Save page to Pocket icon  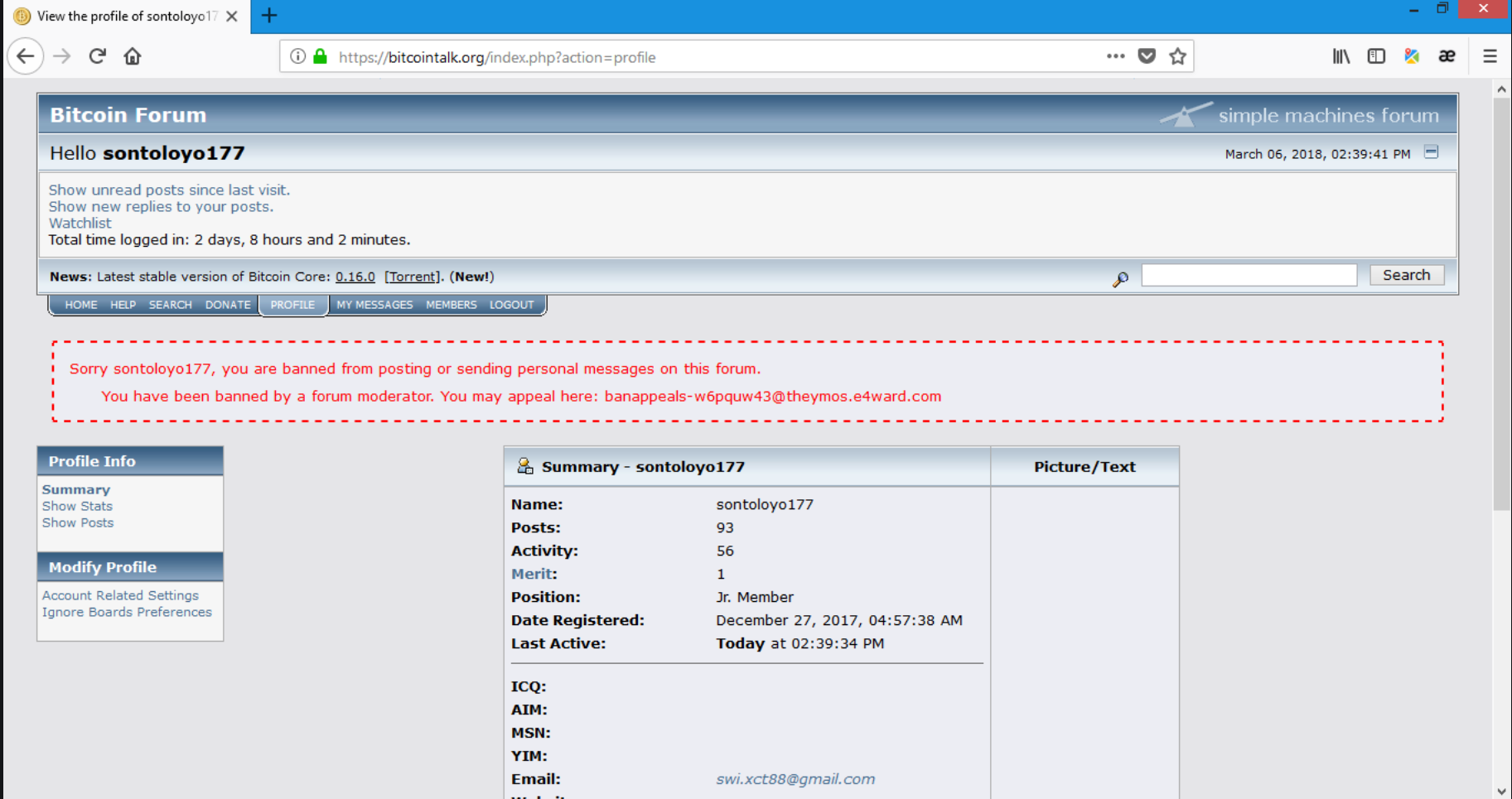click(1147, 56)
